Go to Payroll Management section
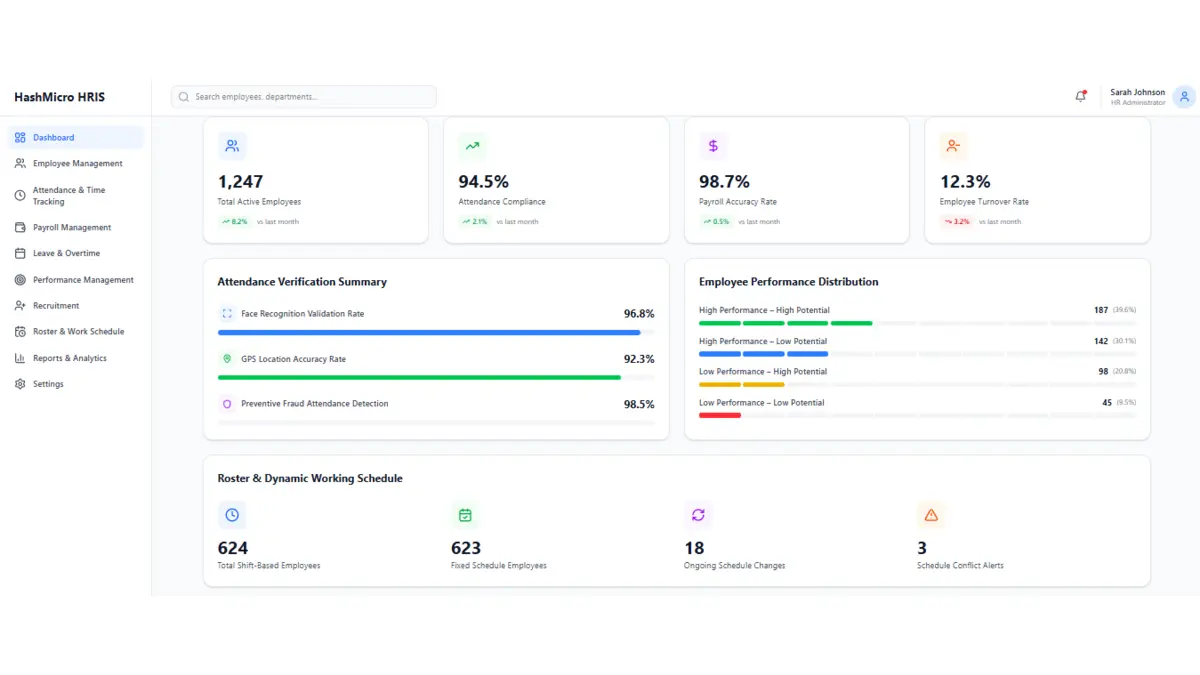Image resolution: width=1200 pixels, height=675 pixels. tap(71, 228)
